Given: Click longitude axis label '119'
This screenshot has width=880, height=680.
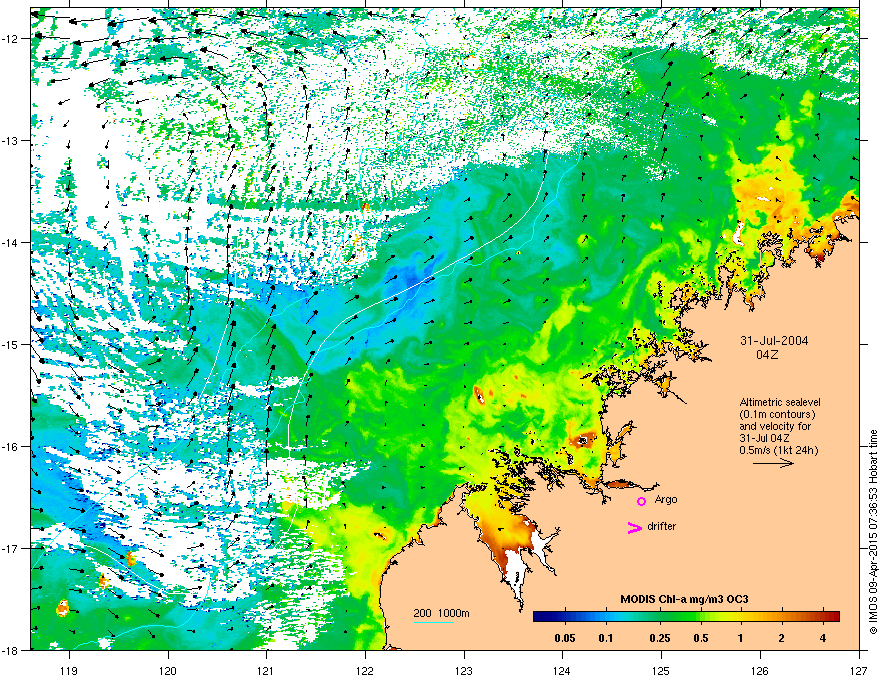Looking at the screenshot, I should [69, 670].
